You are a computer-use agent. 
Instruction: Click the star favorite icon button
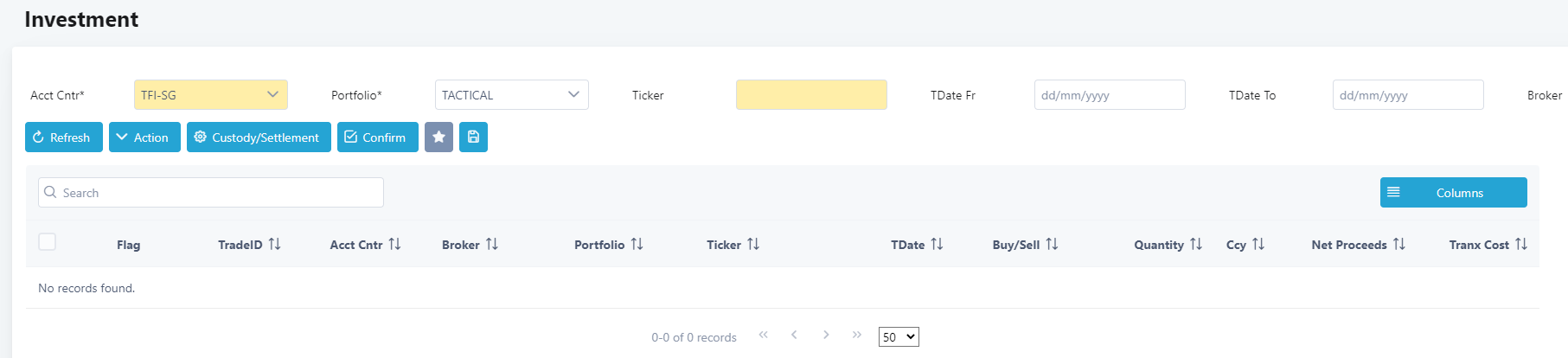(x=438, y=137)
